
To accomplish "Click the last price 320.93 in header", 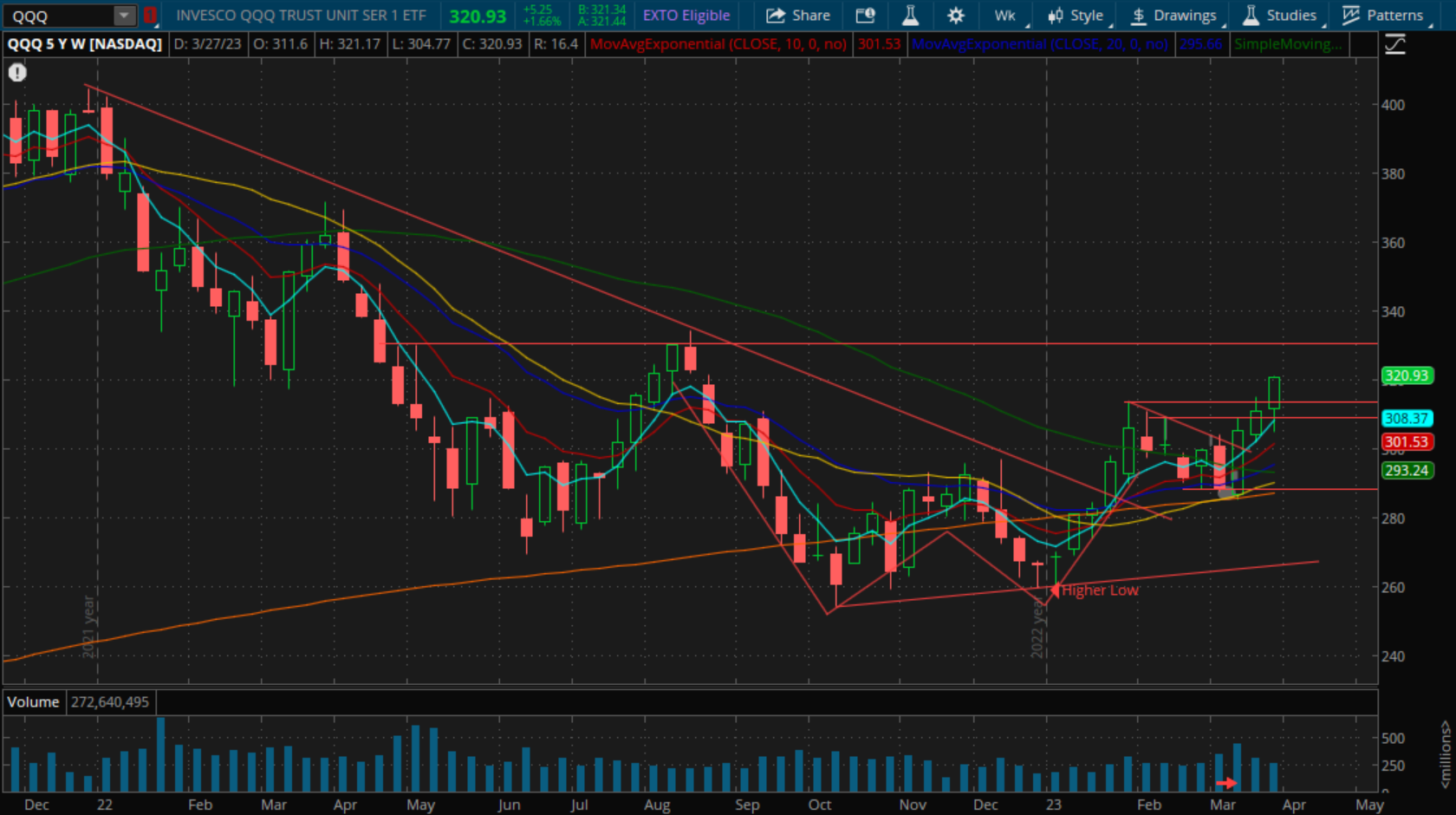I will click(478, 16).
